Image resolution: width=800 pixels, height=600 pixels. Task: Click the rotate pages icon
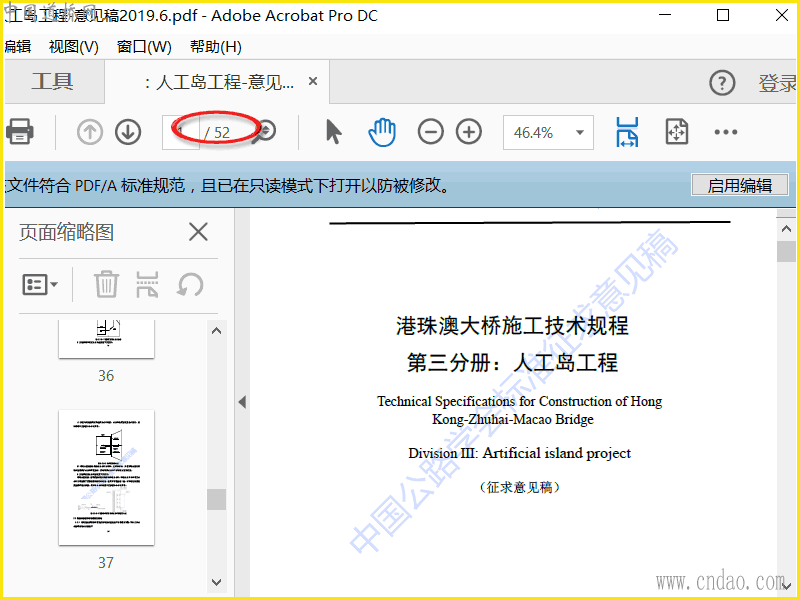(x=190, y=284)
